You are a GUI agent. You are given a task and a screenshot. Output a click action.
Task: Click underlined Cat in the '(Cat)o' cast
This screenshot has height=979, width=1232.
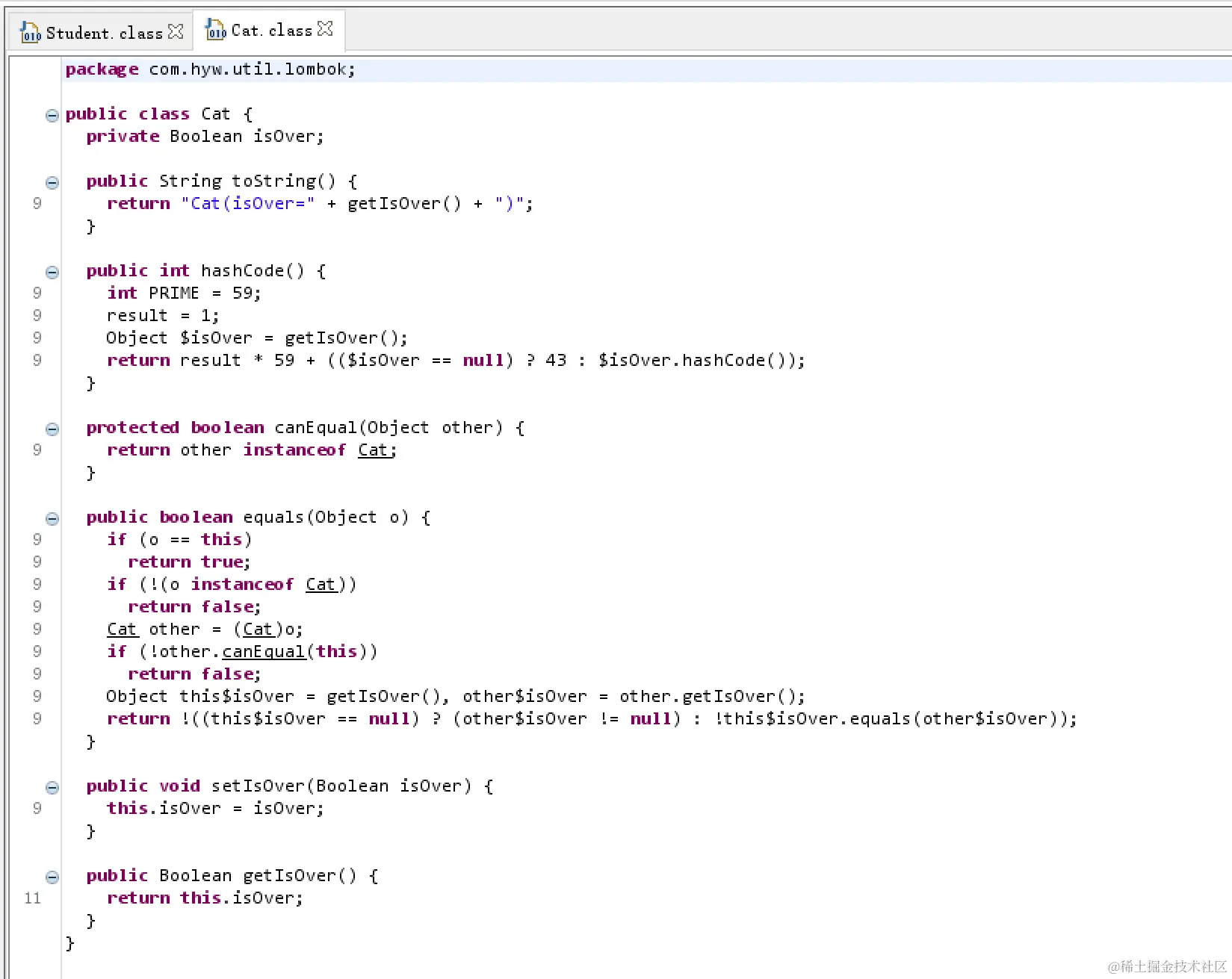tap(258, 630)
